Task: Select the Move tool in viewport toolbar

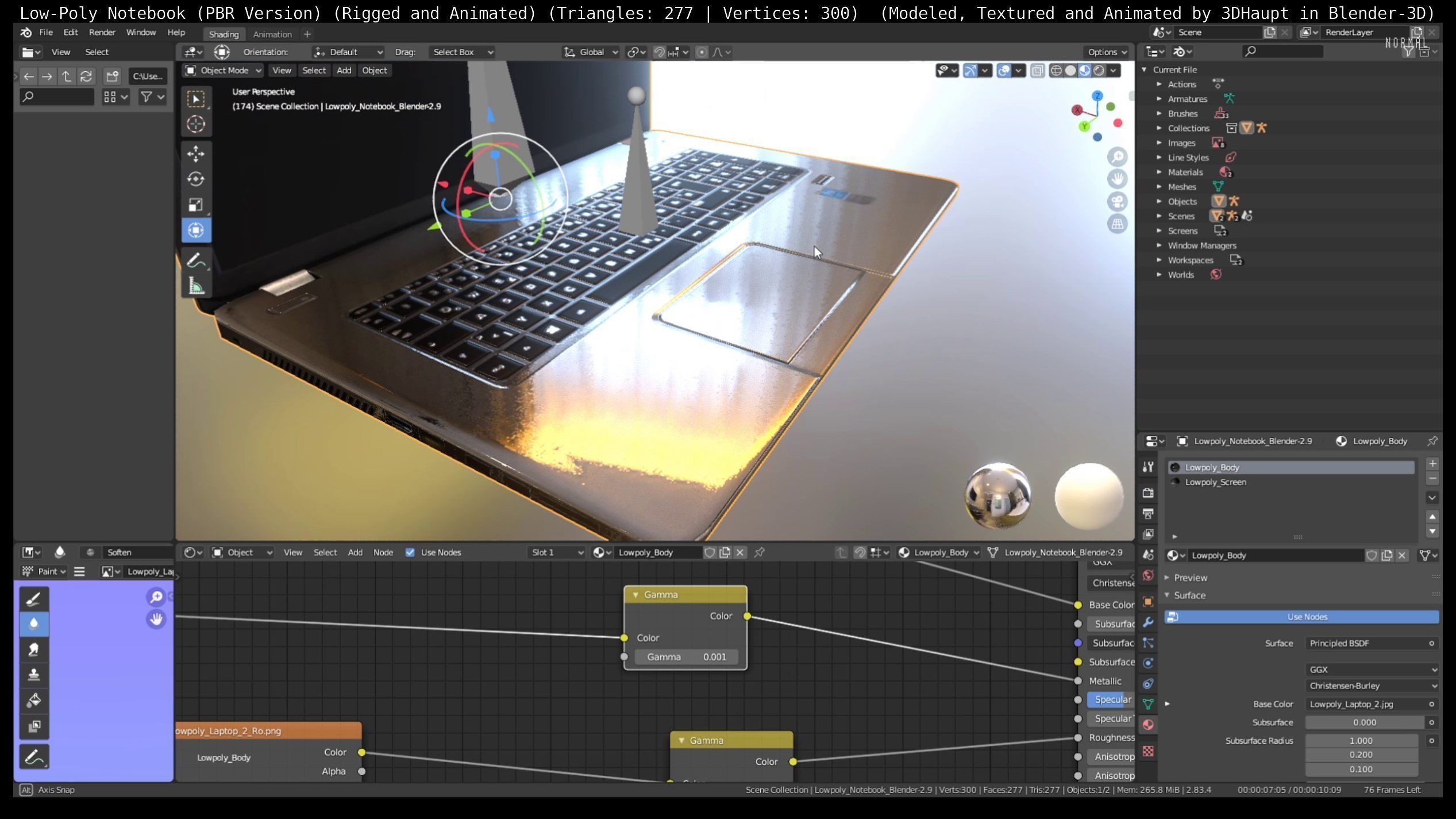Action: pos(195,153)
